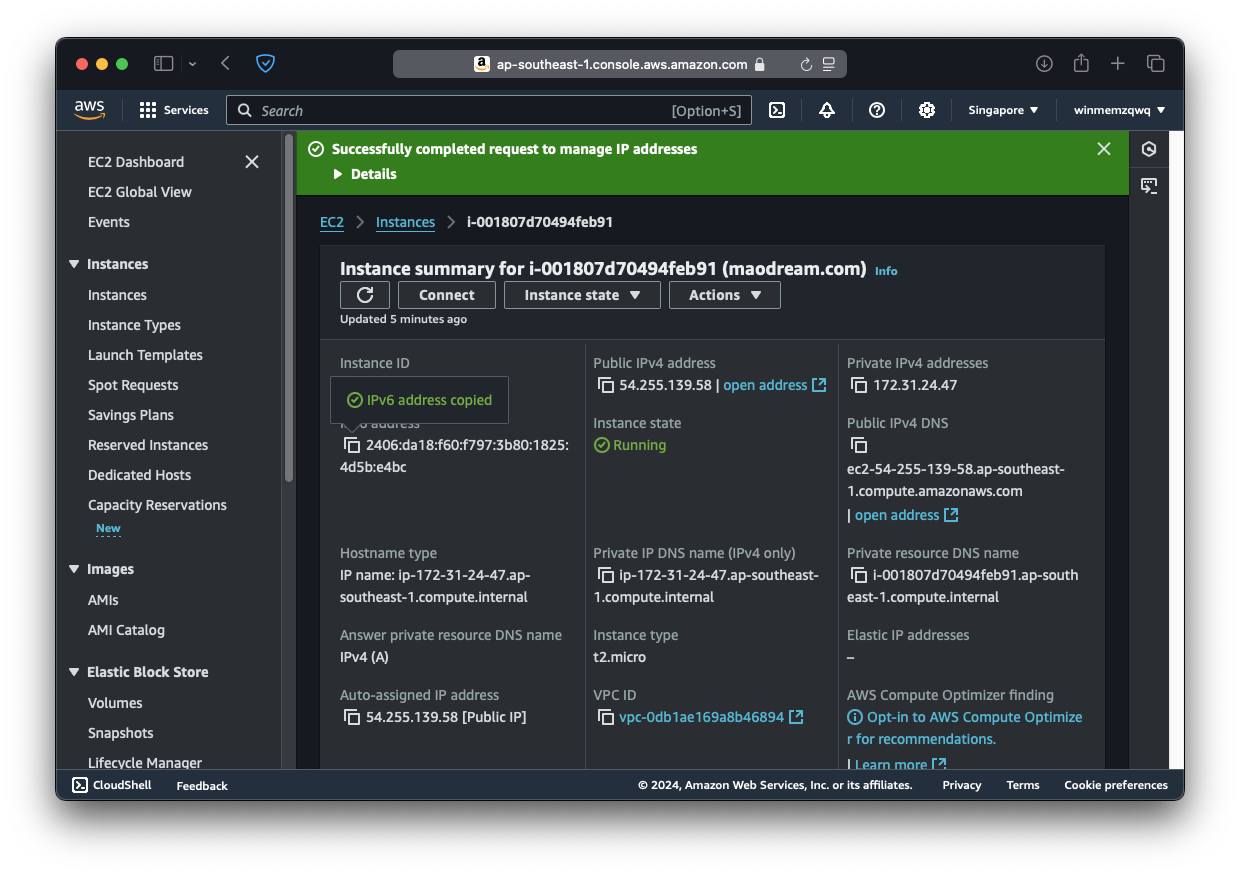Screen dimensions: 1240x874
Task: Open Instance Types page
Action: 134,325
